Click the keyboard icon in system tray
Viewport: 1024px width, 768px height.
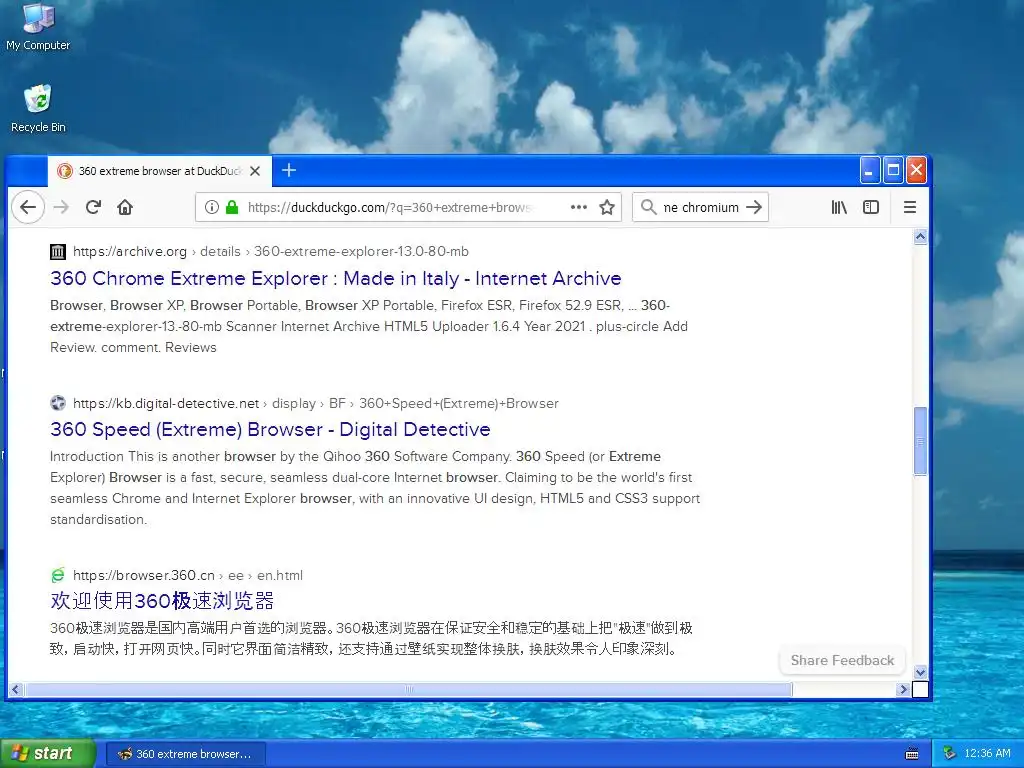tap(912, 754)
